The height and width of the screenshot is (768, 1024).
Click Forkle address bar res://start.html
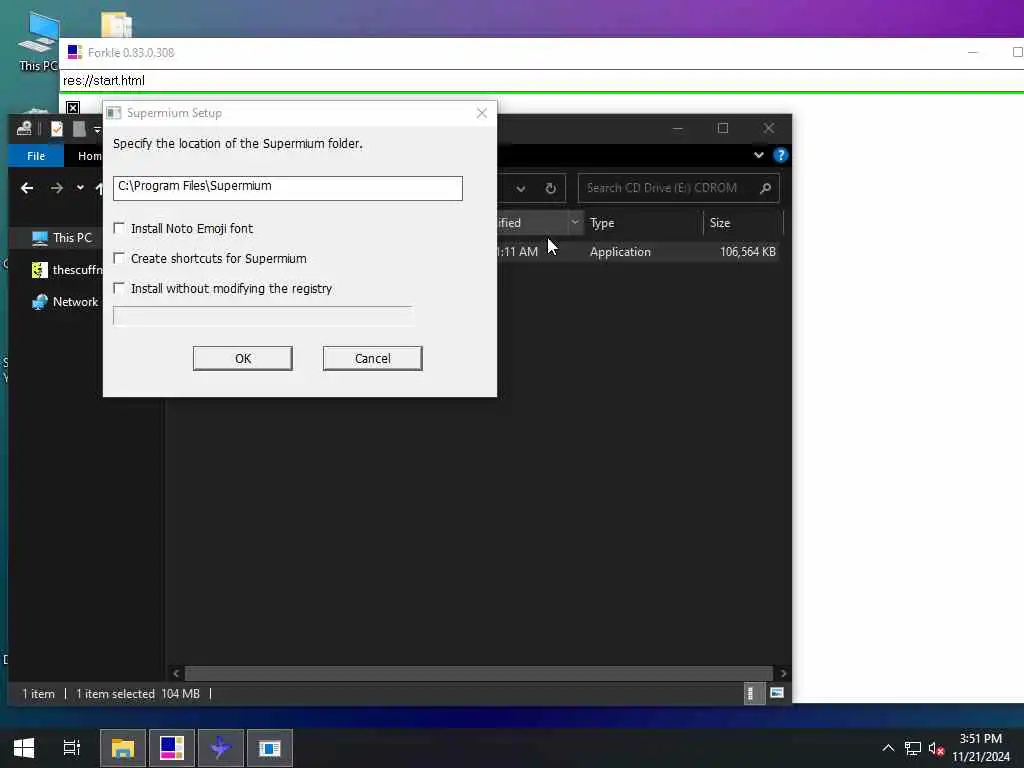[103, 80]
